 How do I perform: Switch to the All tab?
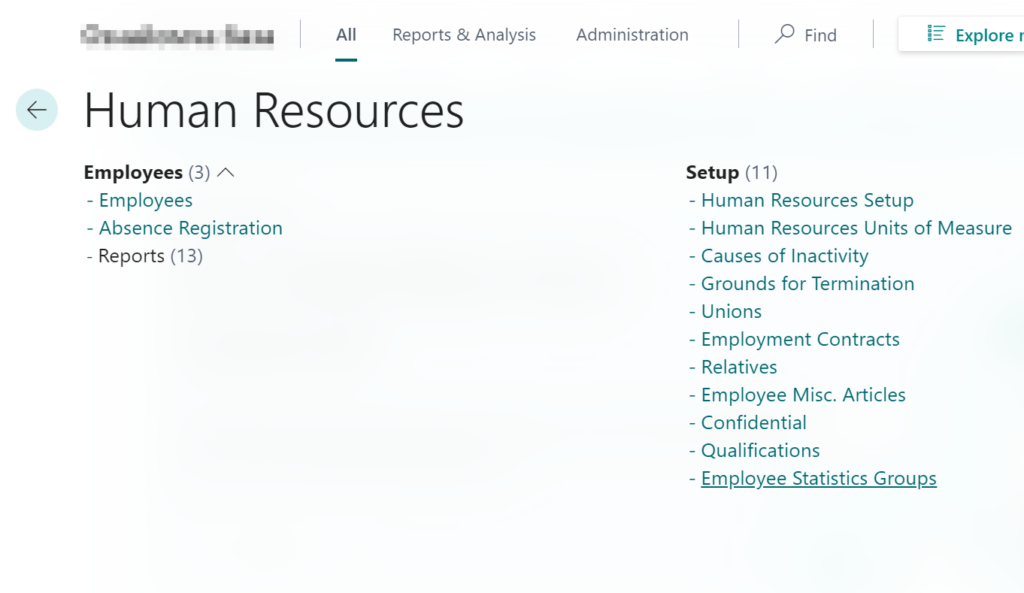pos(346,35)
